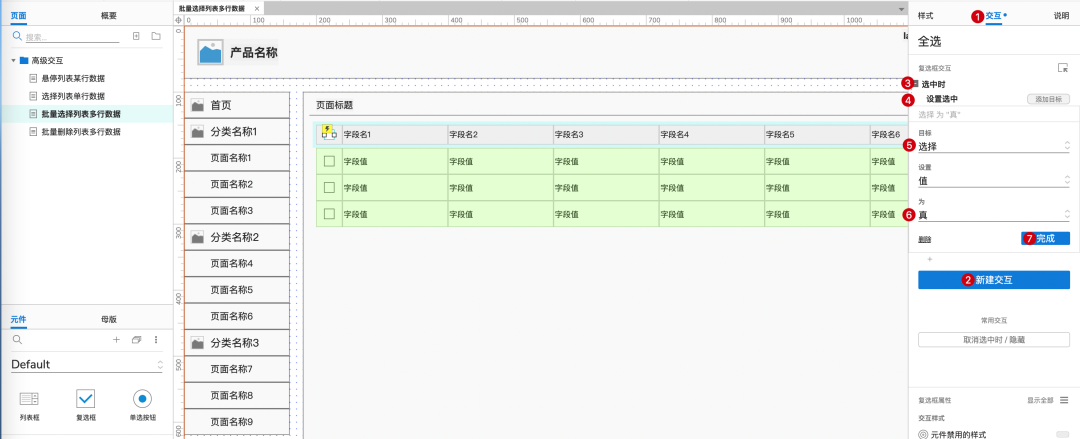Switch to the 概要 outline tab
The image size is (1080, 439).
108,14
